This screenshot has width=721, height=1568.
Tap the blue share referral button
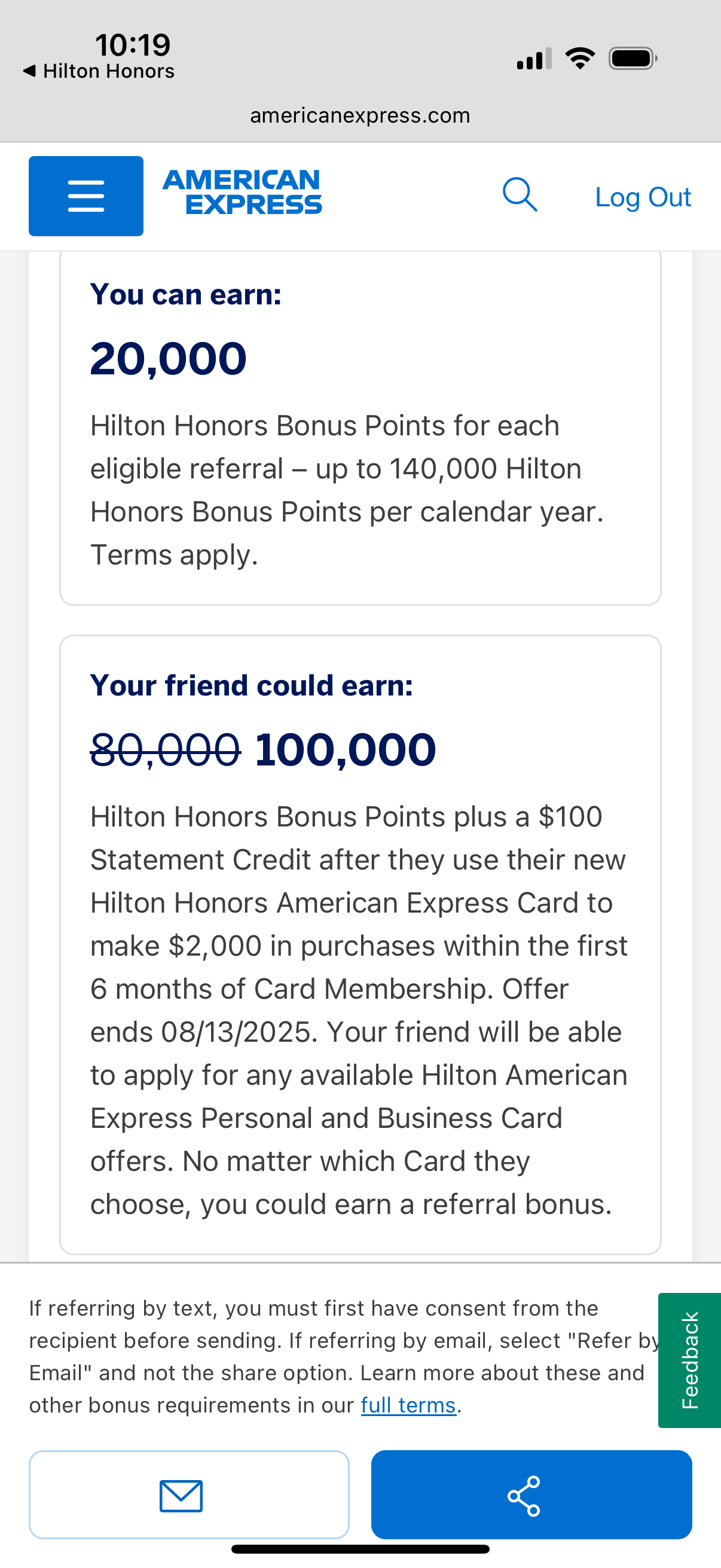coord(531,1495)
